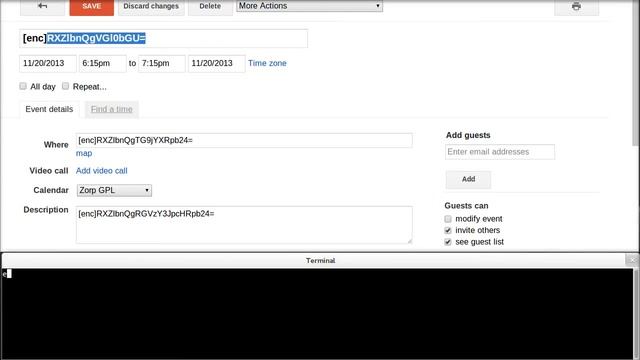This screenshot has height=360, width=640.
Task: Click the 7:15pm end time field
Action: click(162, 63)
